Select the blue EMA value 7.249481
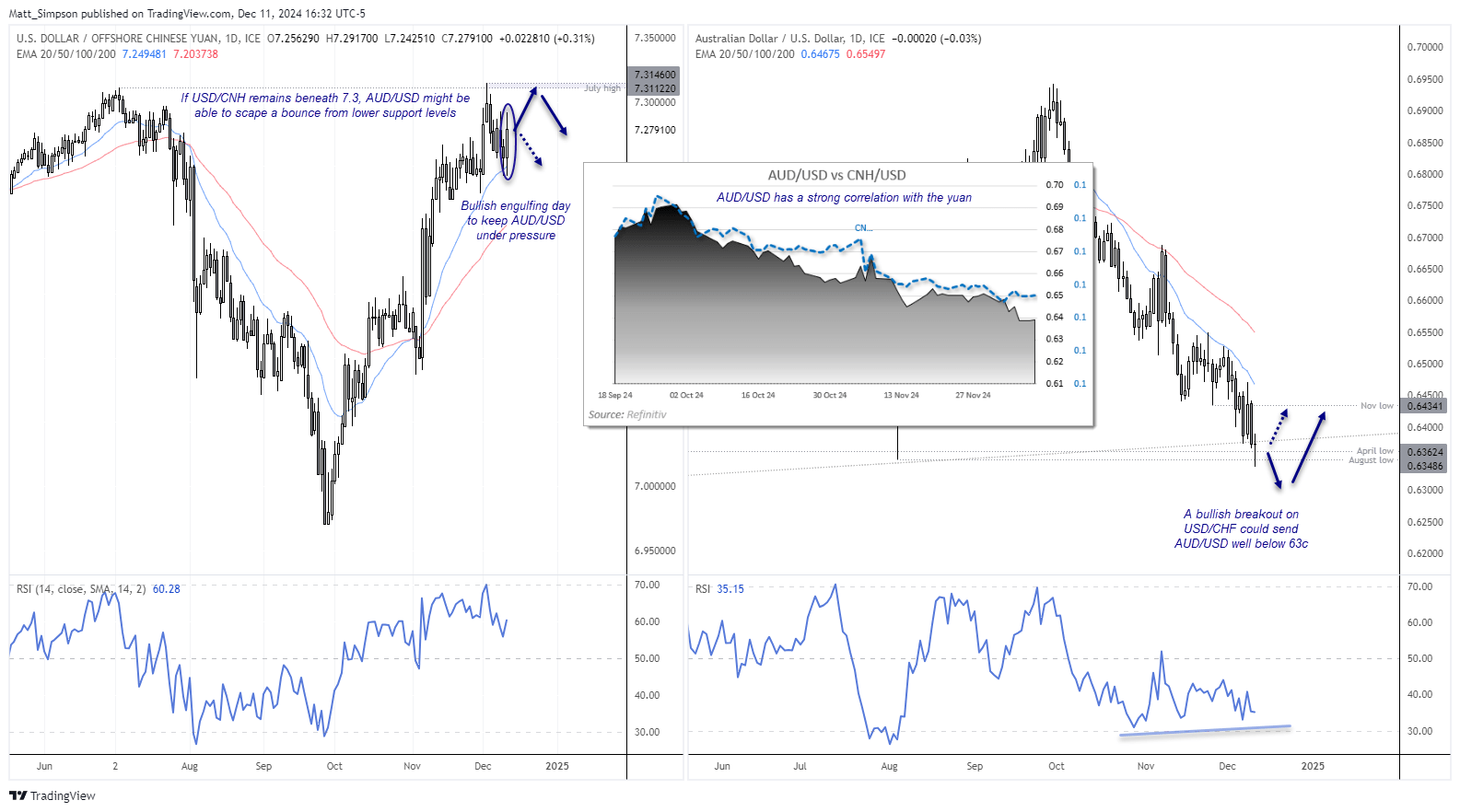Screen dimensions: 1460x812 coord(145,54)
